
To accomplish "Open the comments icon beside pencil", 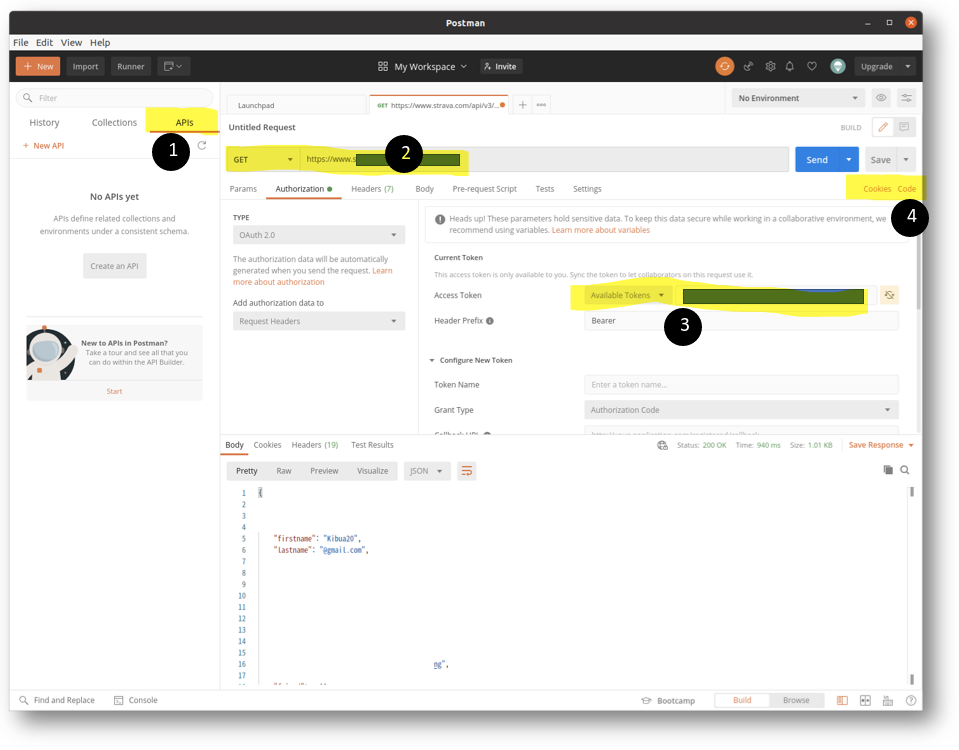I will coord(904,127).
